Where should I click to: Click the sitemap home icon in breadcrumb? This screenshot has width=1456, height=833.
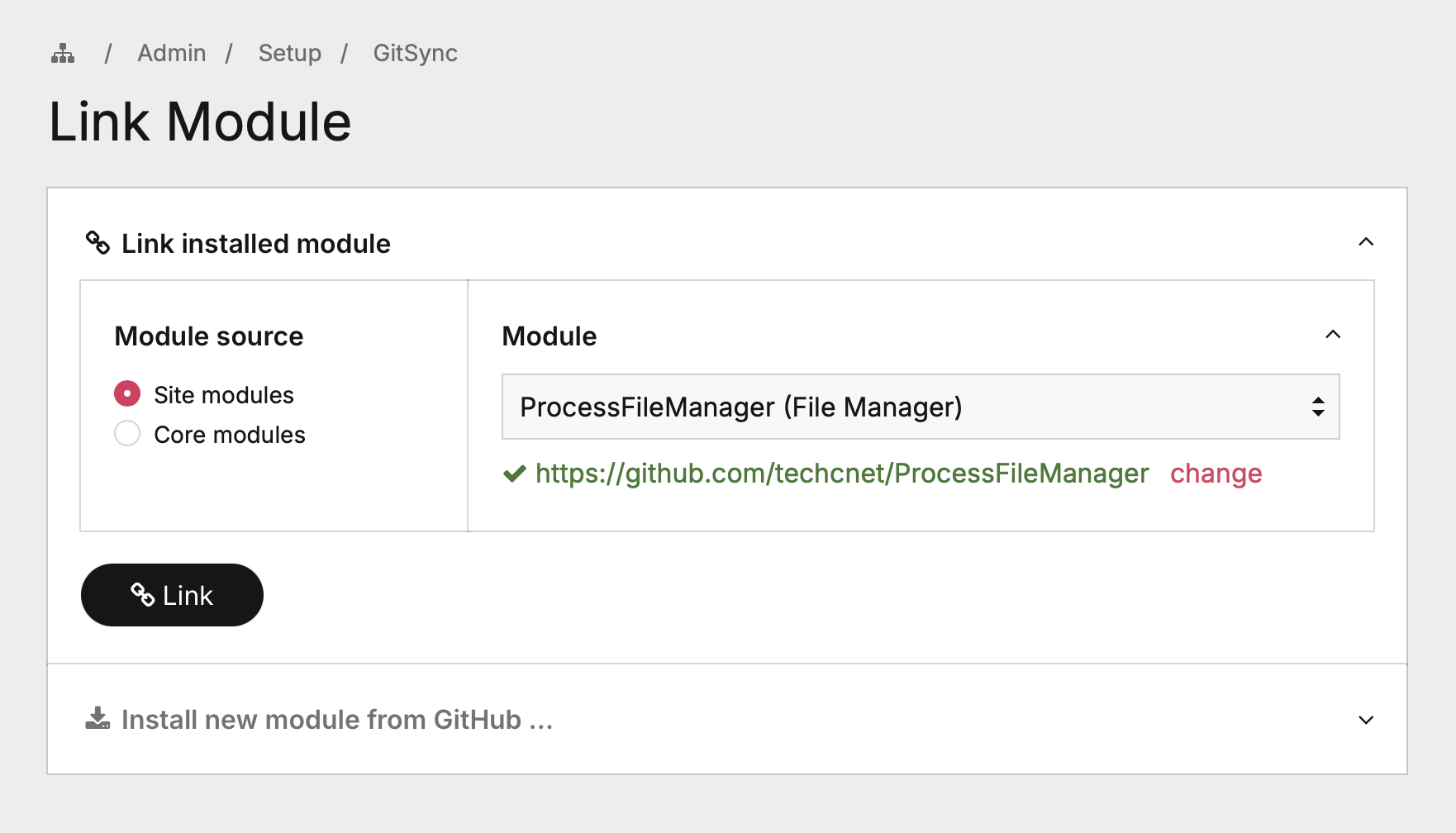[63, 54]
